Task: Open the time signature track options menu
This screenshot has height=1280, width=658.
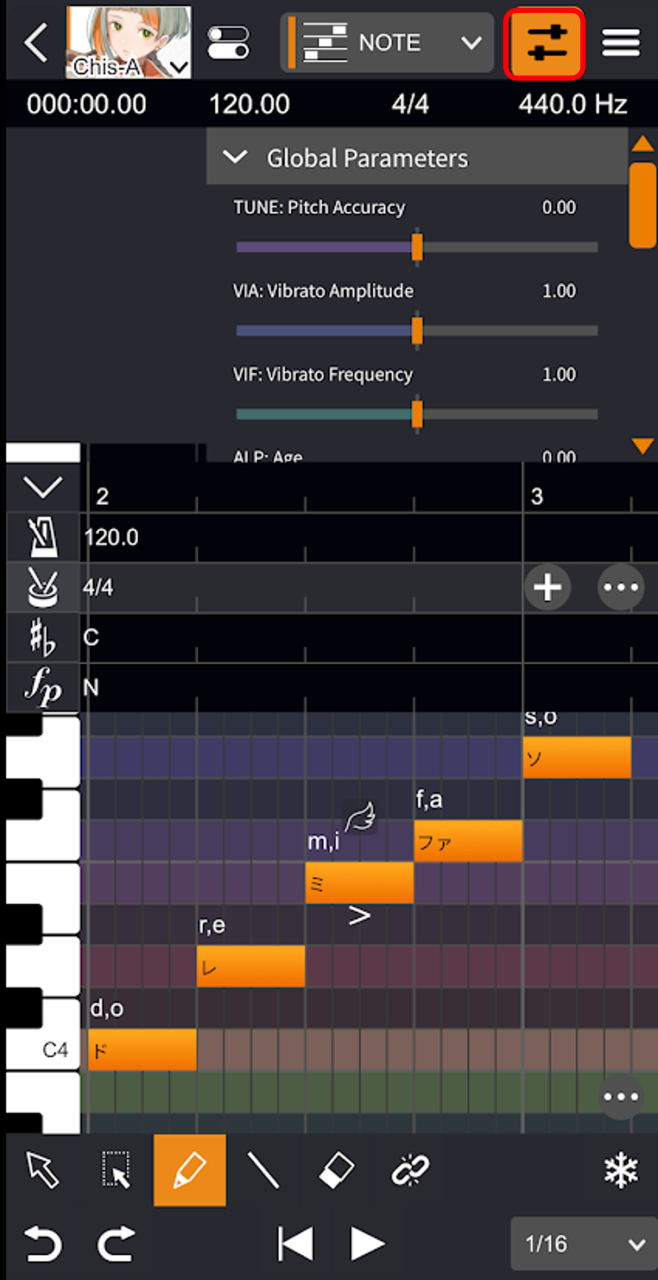Action: [x=621, y=587]
